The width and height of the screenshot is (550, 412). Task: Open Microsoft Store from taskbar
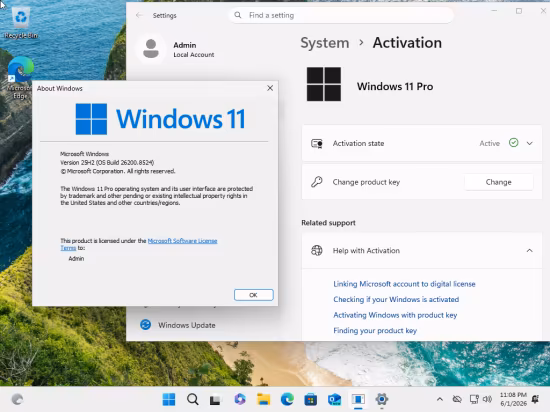coord(311,399)
